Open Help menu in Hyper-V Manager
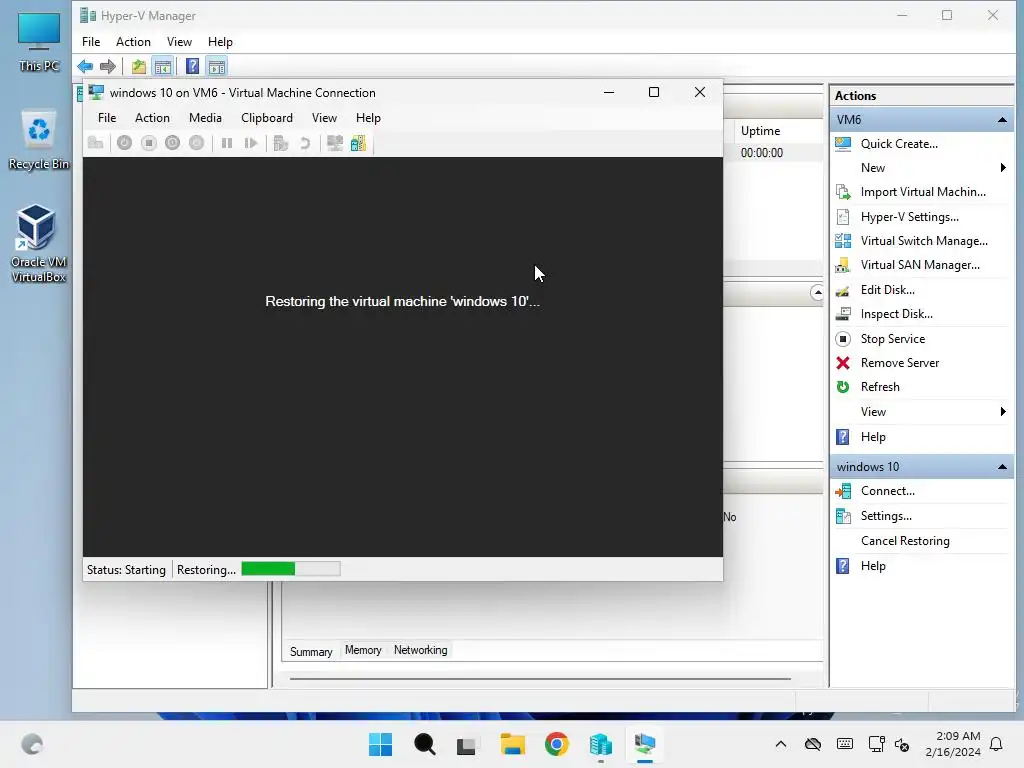The width and height of the screenshot is (1024, 768). tap(220, 42)
